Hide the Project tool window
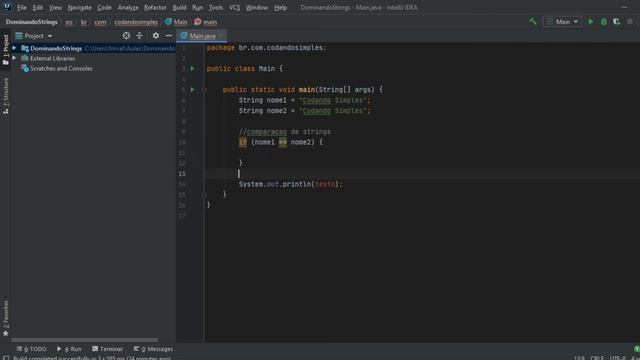 click(169, 36)
